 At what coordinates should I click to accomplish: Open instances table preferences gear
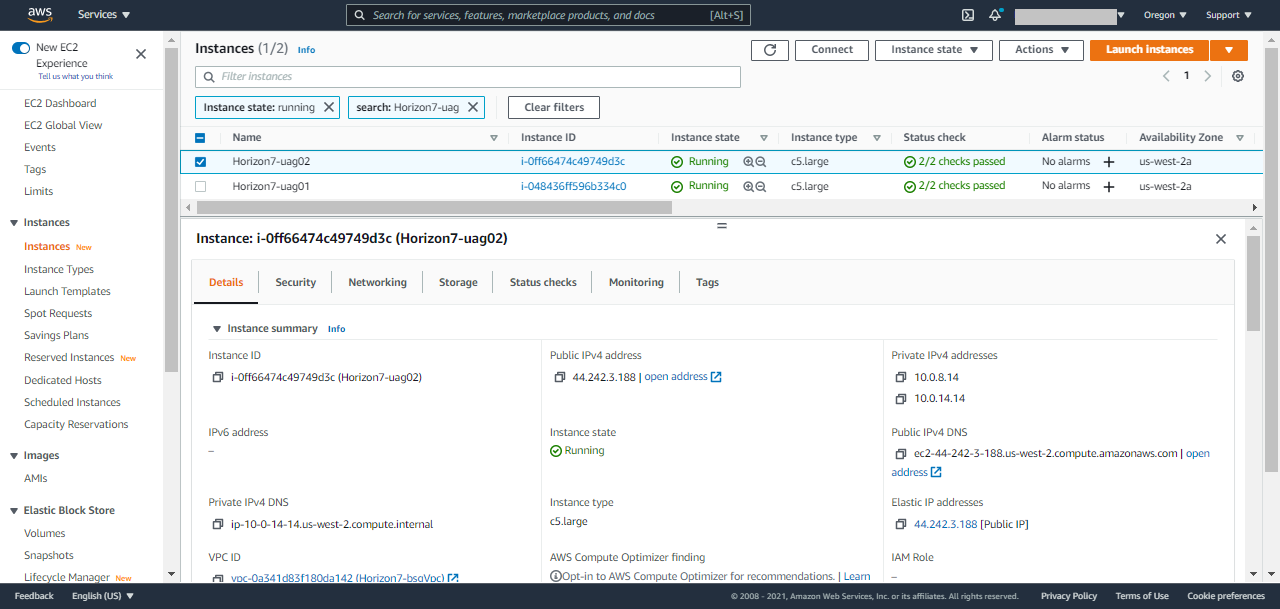pos(1238,75)
